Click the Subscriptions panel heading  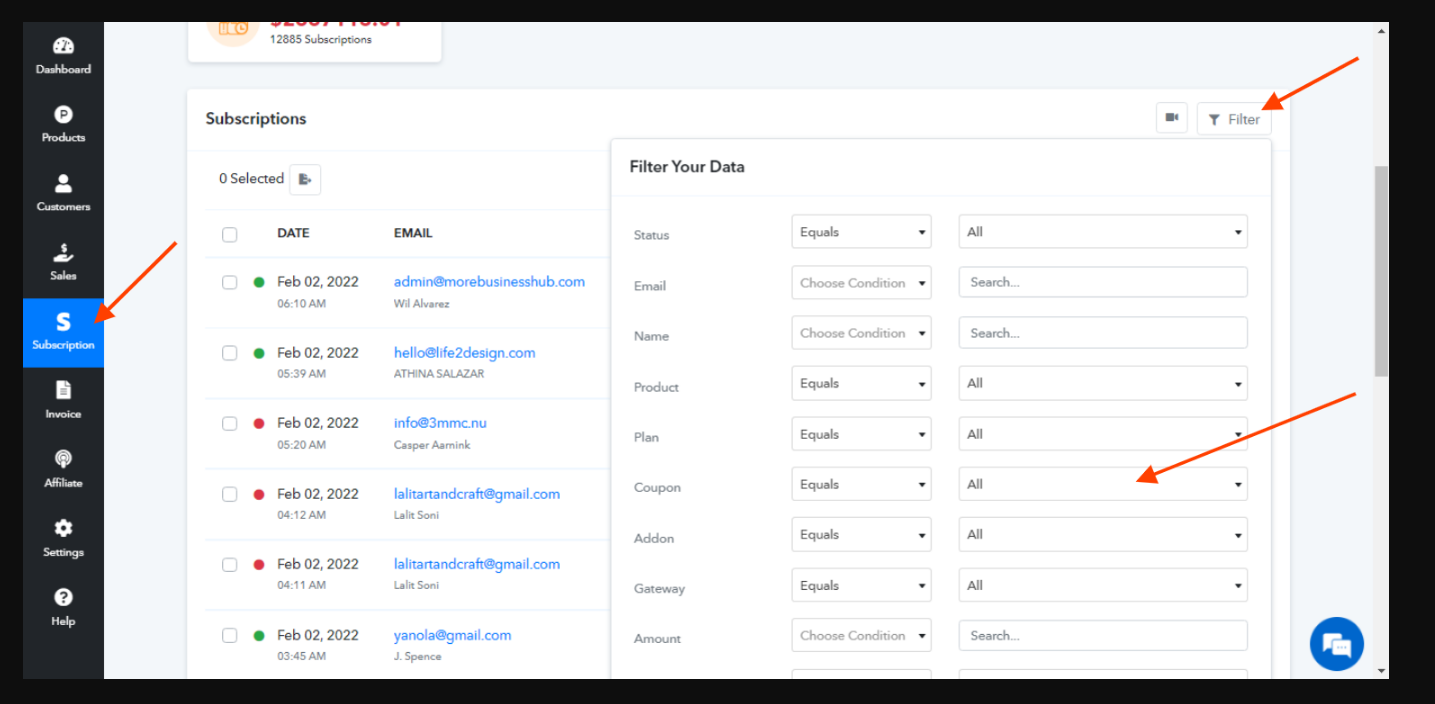click(256, 118)
